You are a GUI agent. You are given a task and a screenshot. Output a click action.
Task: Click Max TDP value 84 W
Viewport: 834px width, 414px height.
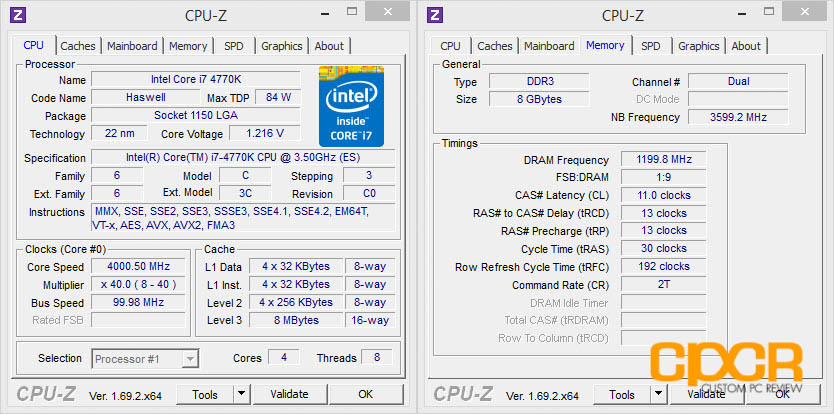(x=278, y=97)
